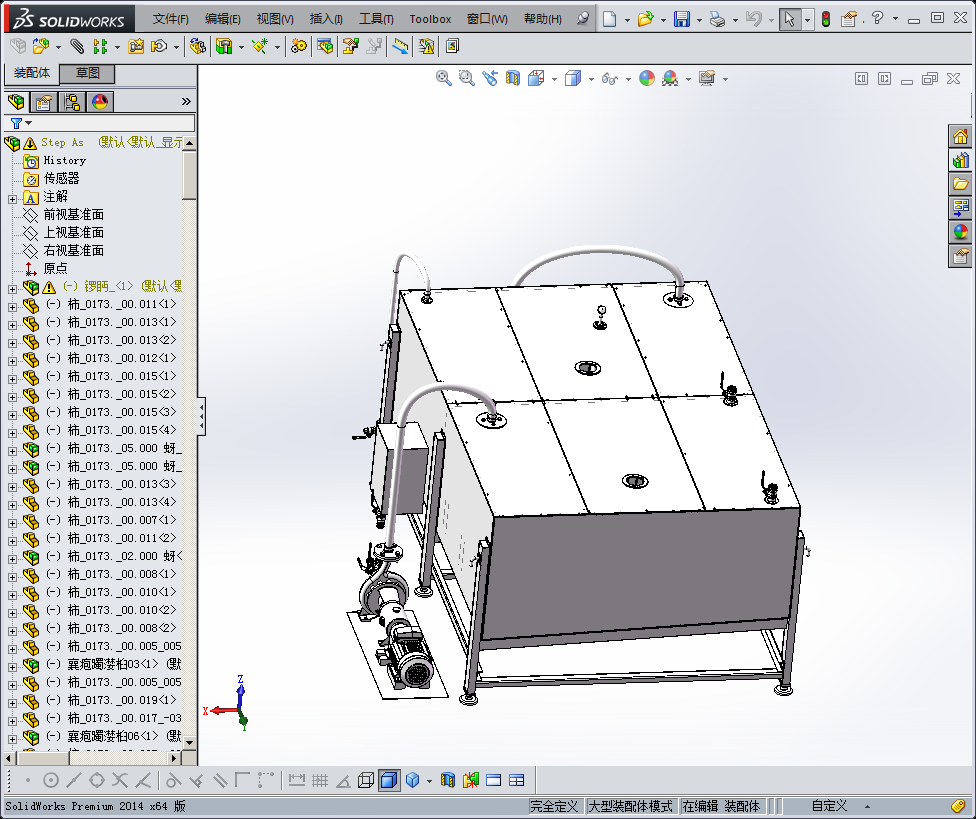Screen dimensions: 976x819
Task: Click the Help question mark icon
Action: [877, 19]
